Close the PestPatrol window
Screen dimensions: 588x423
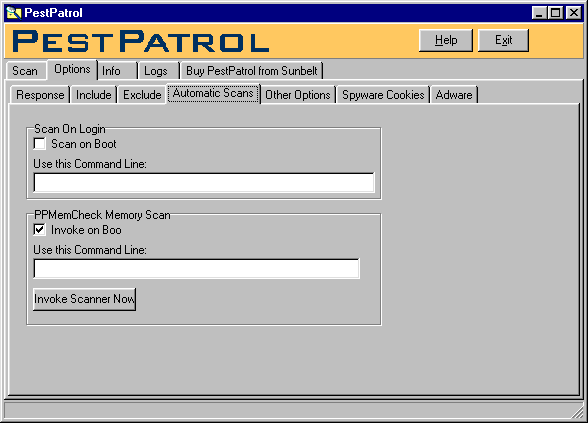click(573, 13)
